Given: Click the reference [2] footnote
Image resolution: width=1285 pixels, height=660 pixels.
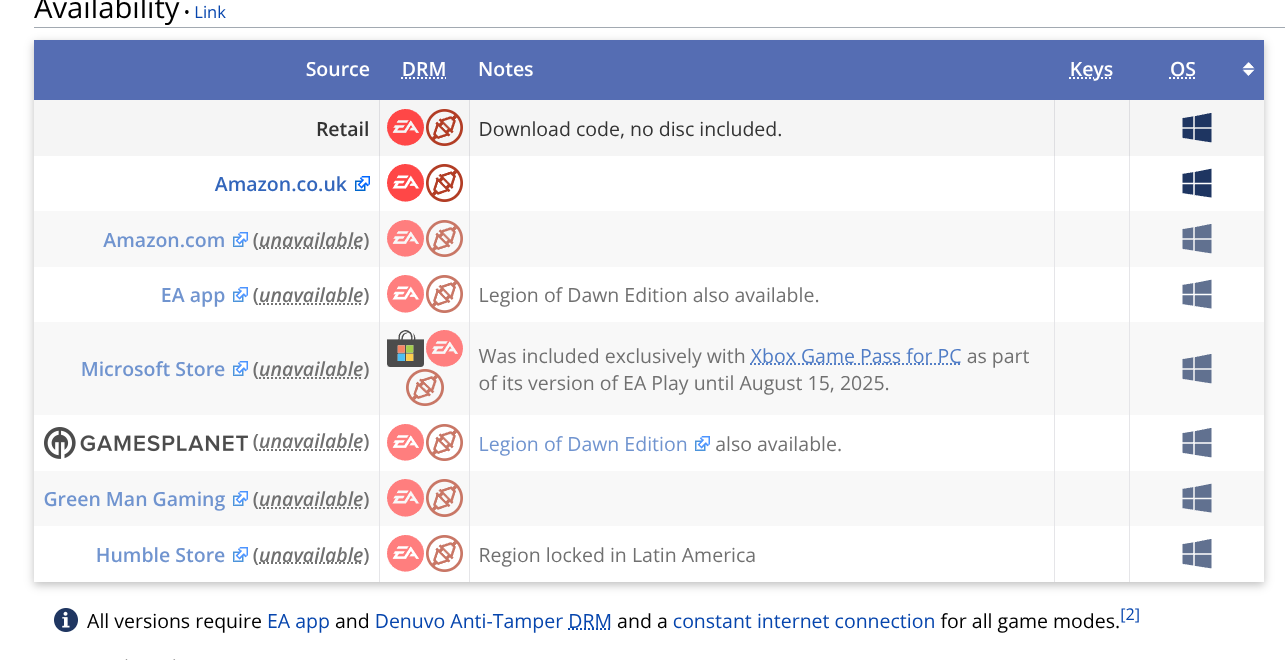Looking at the screenshot, I should pyautogui.click(x=1130, y=614).
